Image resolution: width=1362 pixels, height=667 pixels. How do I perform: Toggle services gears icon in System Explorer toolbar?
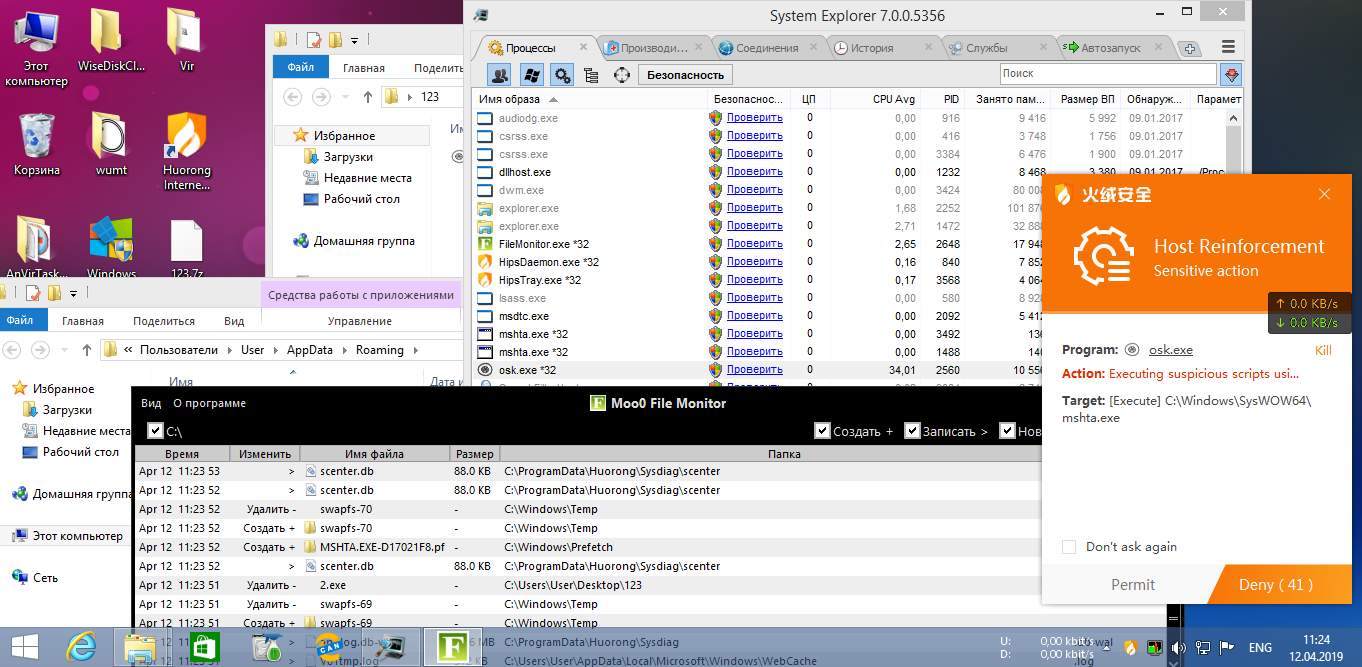click(x=562, y=75)
